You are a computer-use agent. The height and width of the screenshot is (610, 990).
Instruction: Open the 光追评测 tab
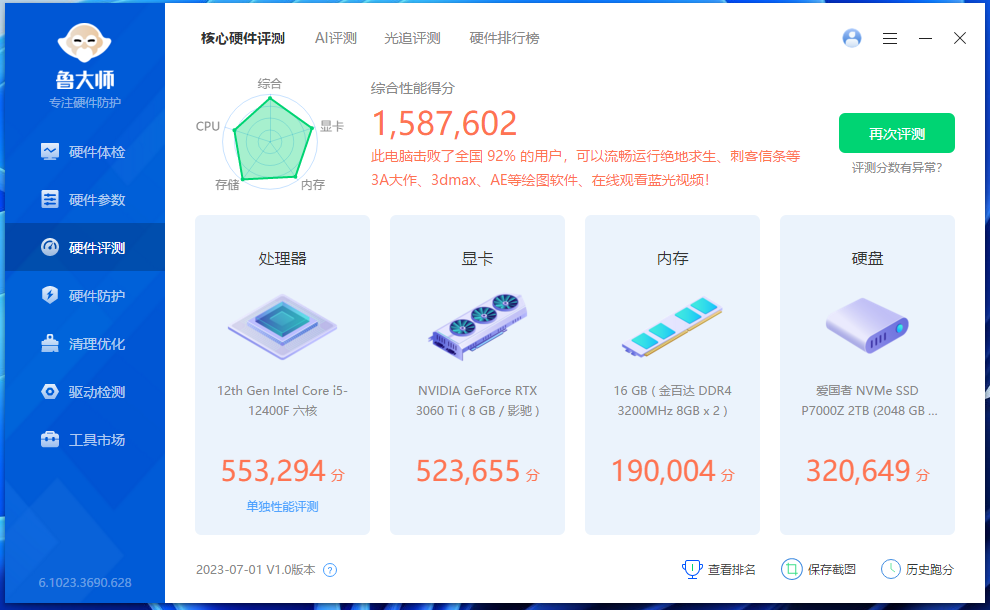point(413,38)
